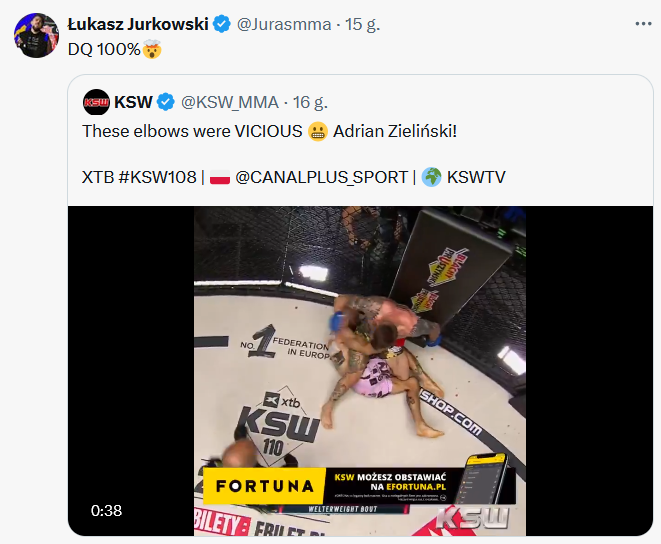
Task: Click the verified badge next to KSW
Action: [x=165, y=102]
